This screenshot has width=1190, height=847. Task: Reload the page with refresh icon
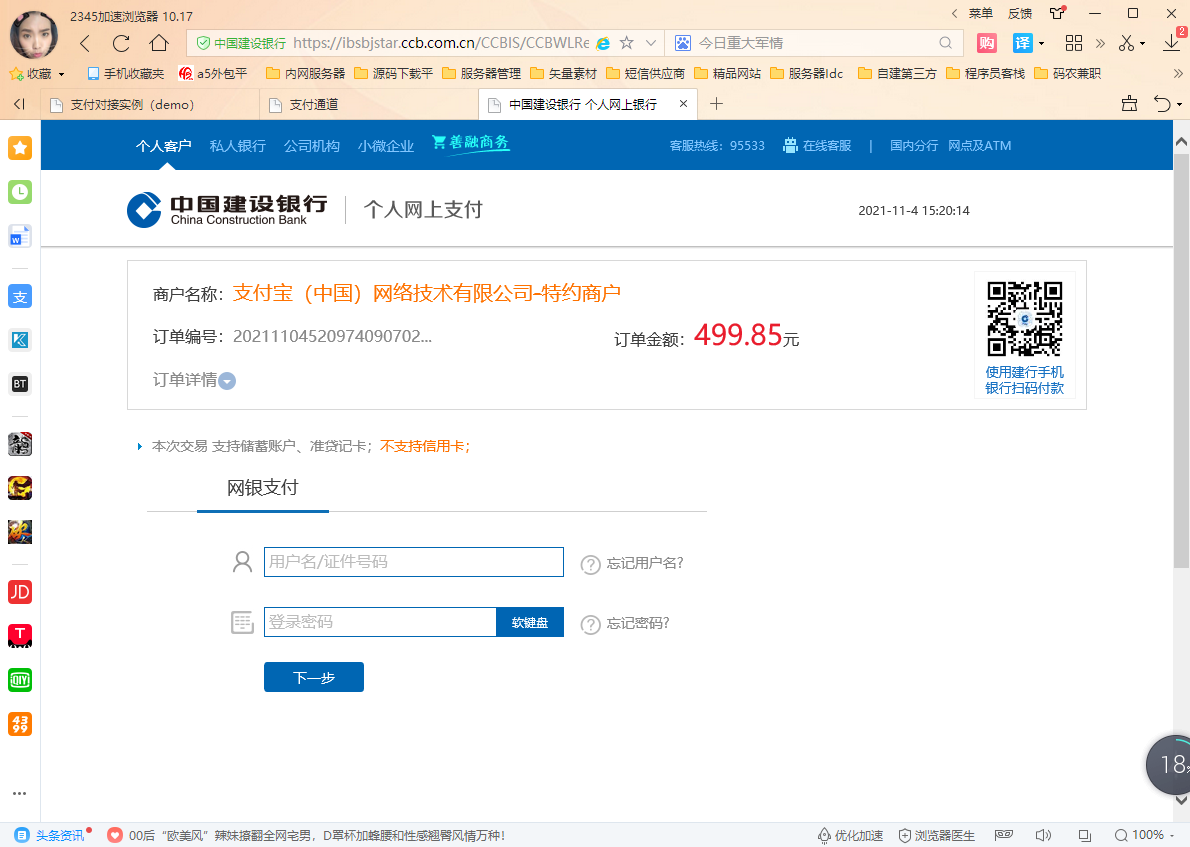pyautogui.click(x=121, y=43)
